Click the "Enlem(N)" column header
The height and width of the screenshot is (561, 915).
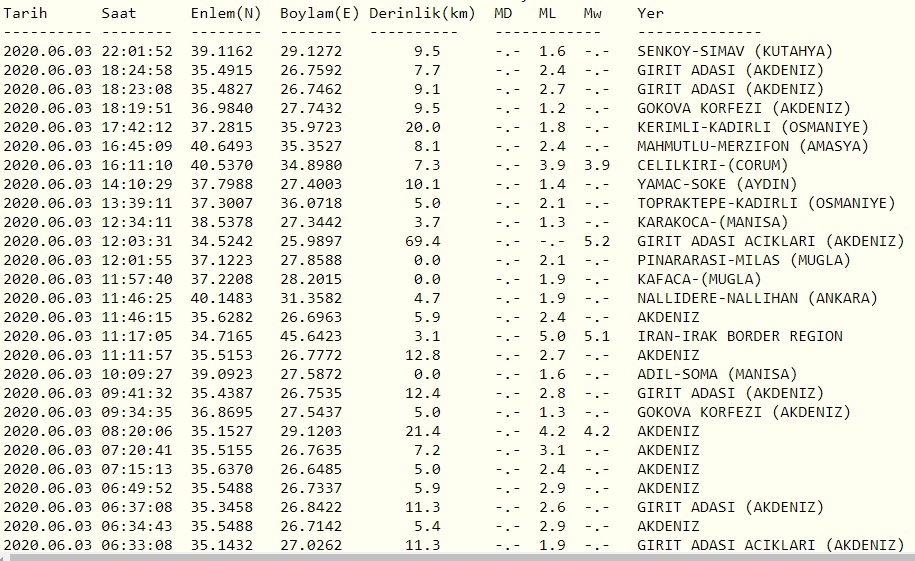pyautogui.click(x=226, y=14)
